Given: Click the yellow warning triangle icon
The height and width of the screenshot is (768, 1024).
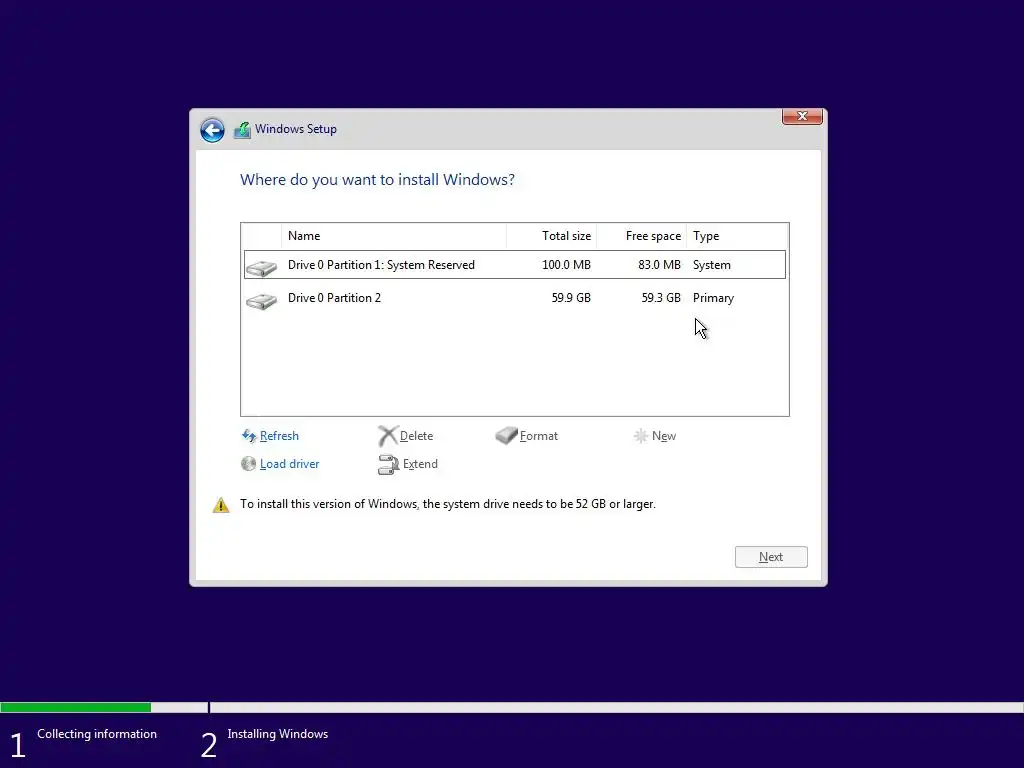Looking at the screenshot, I should click(221, 505).
